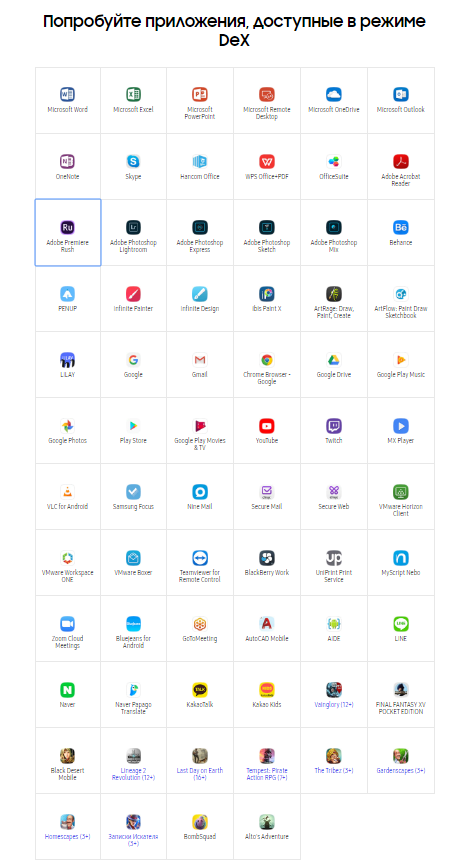451x866 pixels.
Task: Click the Adobe Photoshop Lightroom icon
Action: click(x=133, y=228)
